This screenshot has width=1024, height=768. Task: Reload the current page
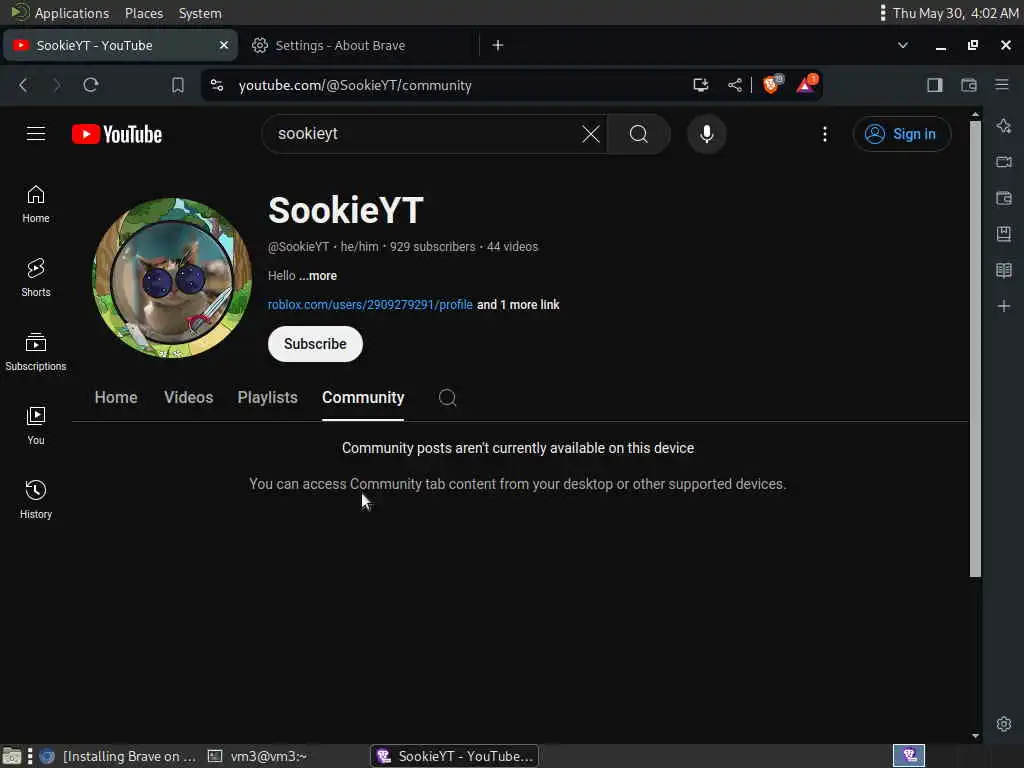point(91,85)
